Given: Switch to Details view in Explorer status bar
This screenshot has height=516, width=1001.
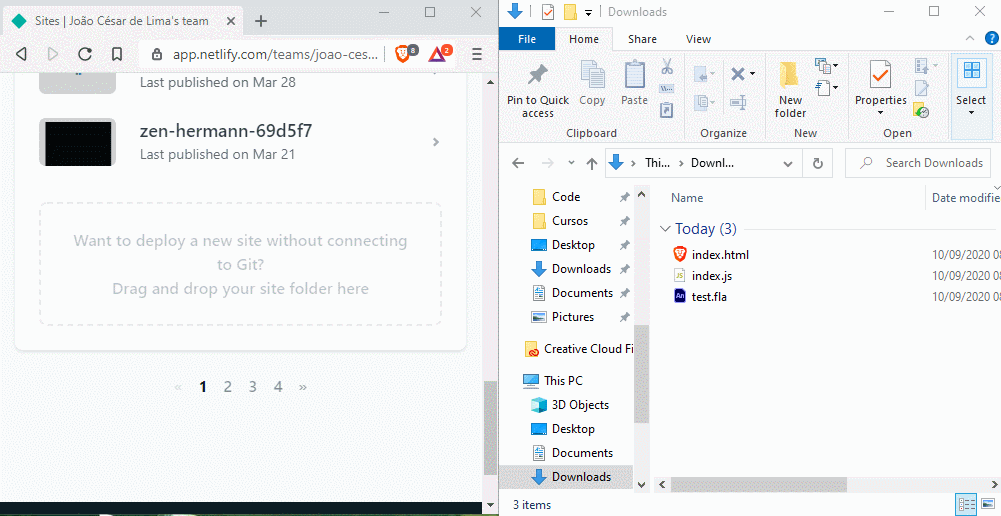Looking at the screenshot, I should point(966,503).
